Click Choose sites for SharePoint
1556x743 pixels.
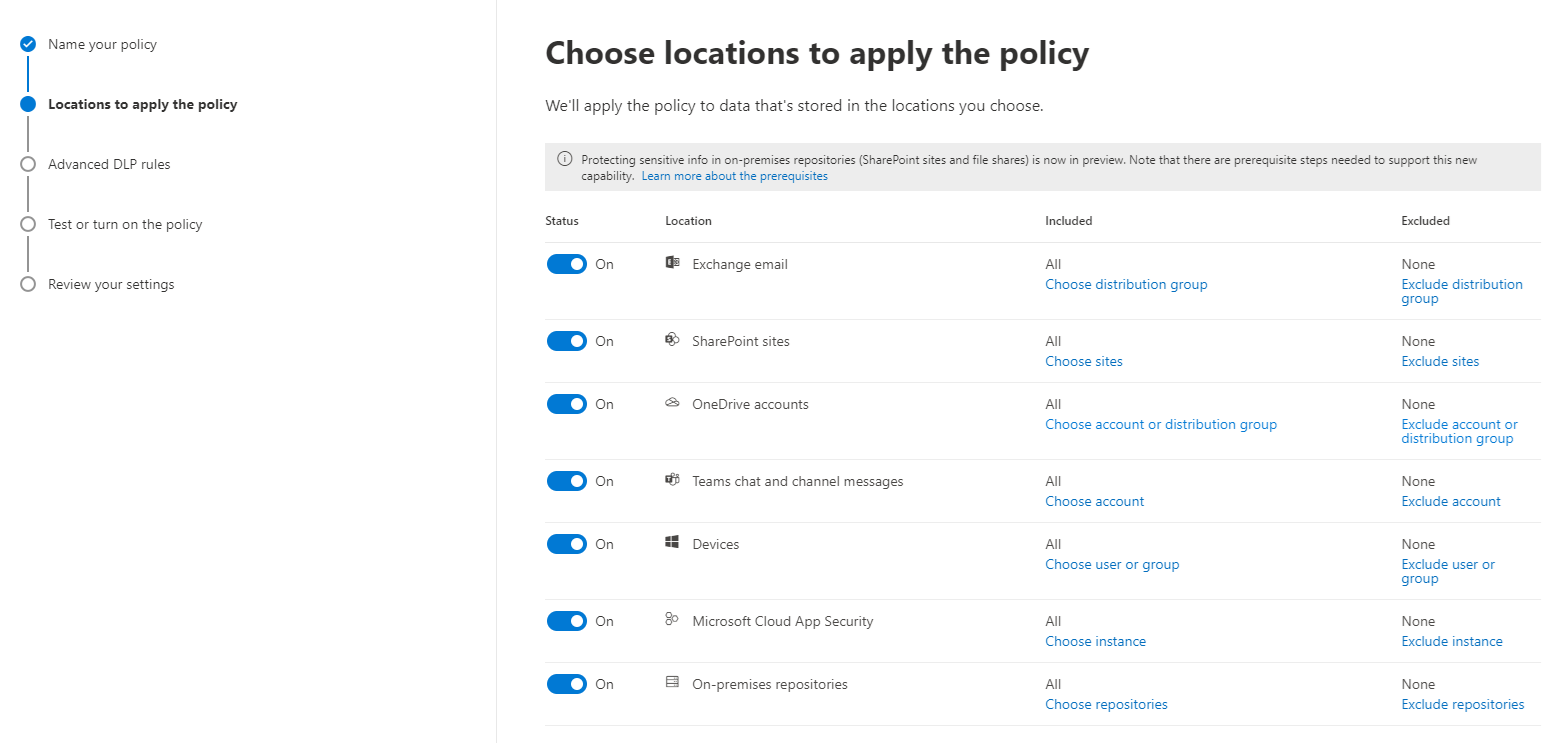click(x=1083, y=361)
